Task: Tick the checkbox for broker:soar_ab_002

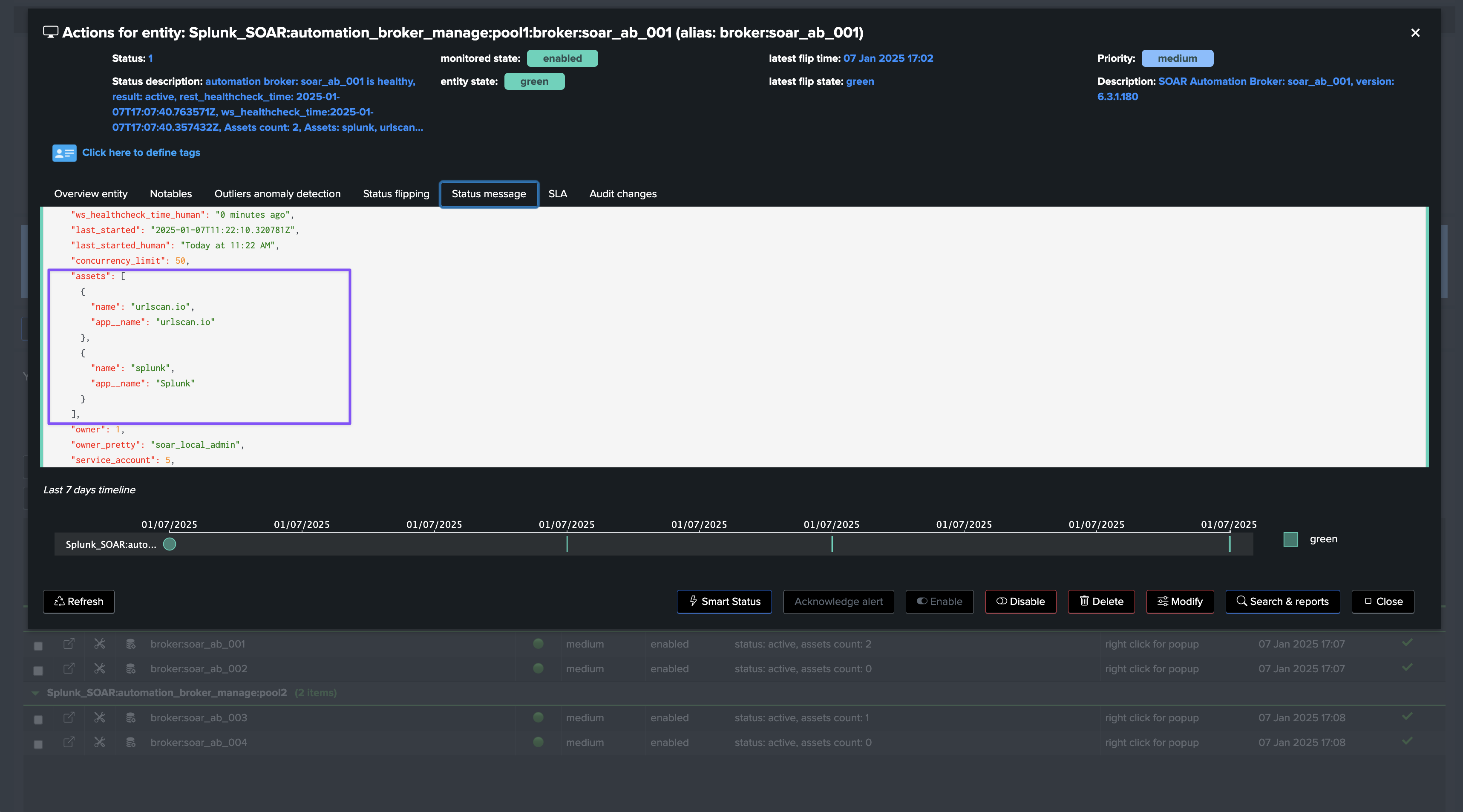Action: 38,671
